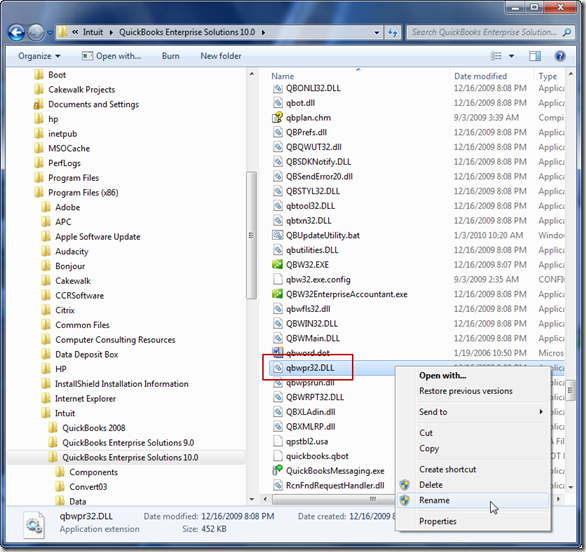Select the QBONLI32.DLL file icon
Screen dimensions: 586x552
[277, 88]
